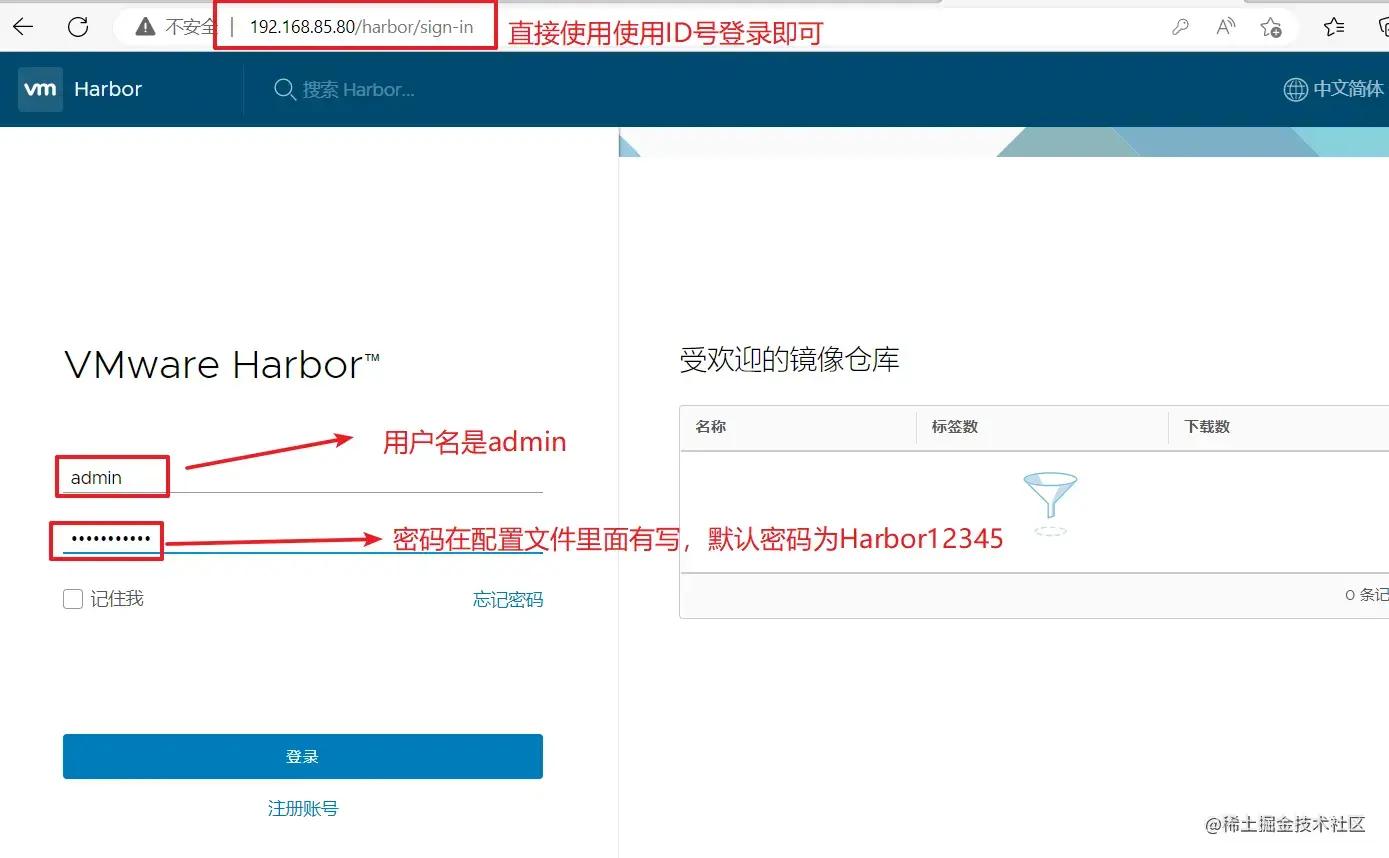Screen dimensions: 1389x858
Task: Click the address bar URL 192.168.85.80
Action: [361, 27]
